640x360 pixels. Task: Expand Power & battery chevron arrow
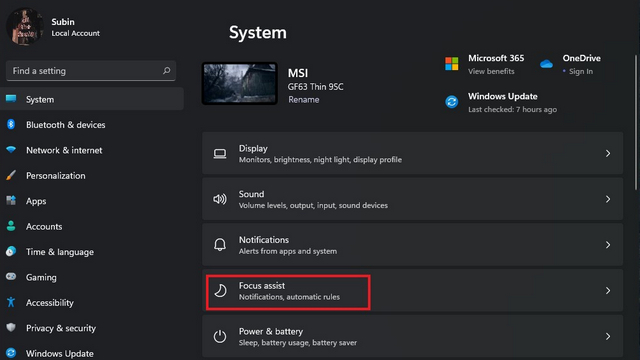(608, 336)
